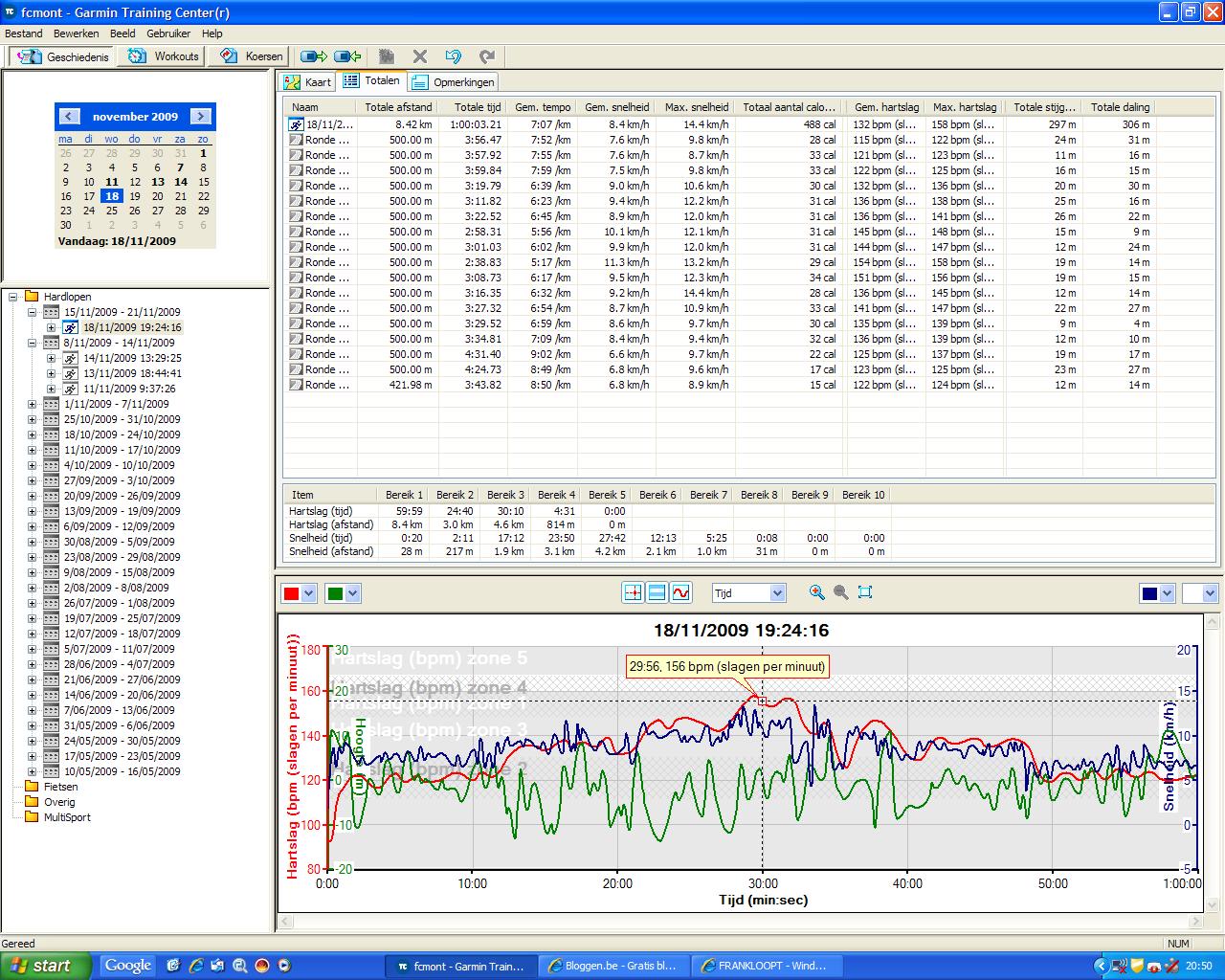Click the Google taskbar search box

tap(128, 965)
